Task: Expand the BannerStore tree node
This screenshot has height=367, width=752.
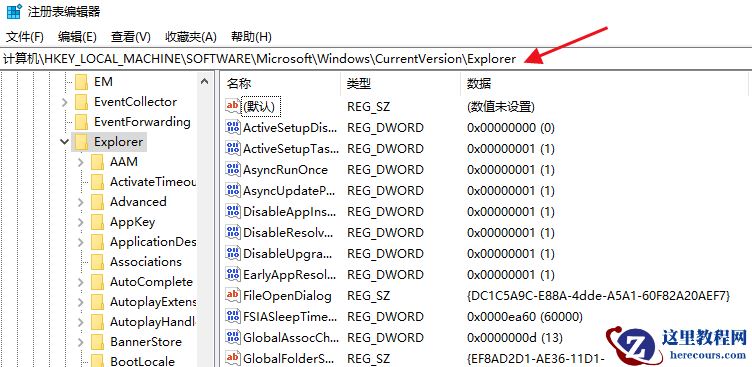Action: coord(81,342)
